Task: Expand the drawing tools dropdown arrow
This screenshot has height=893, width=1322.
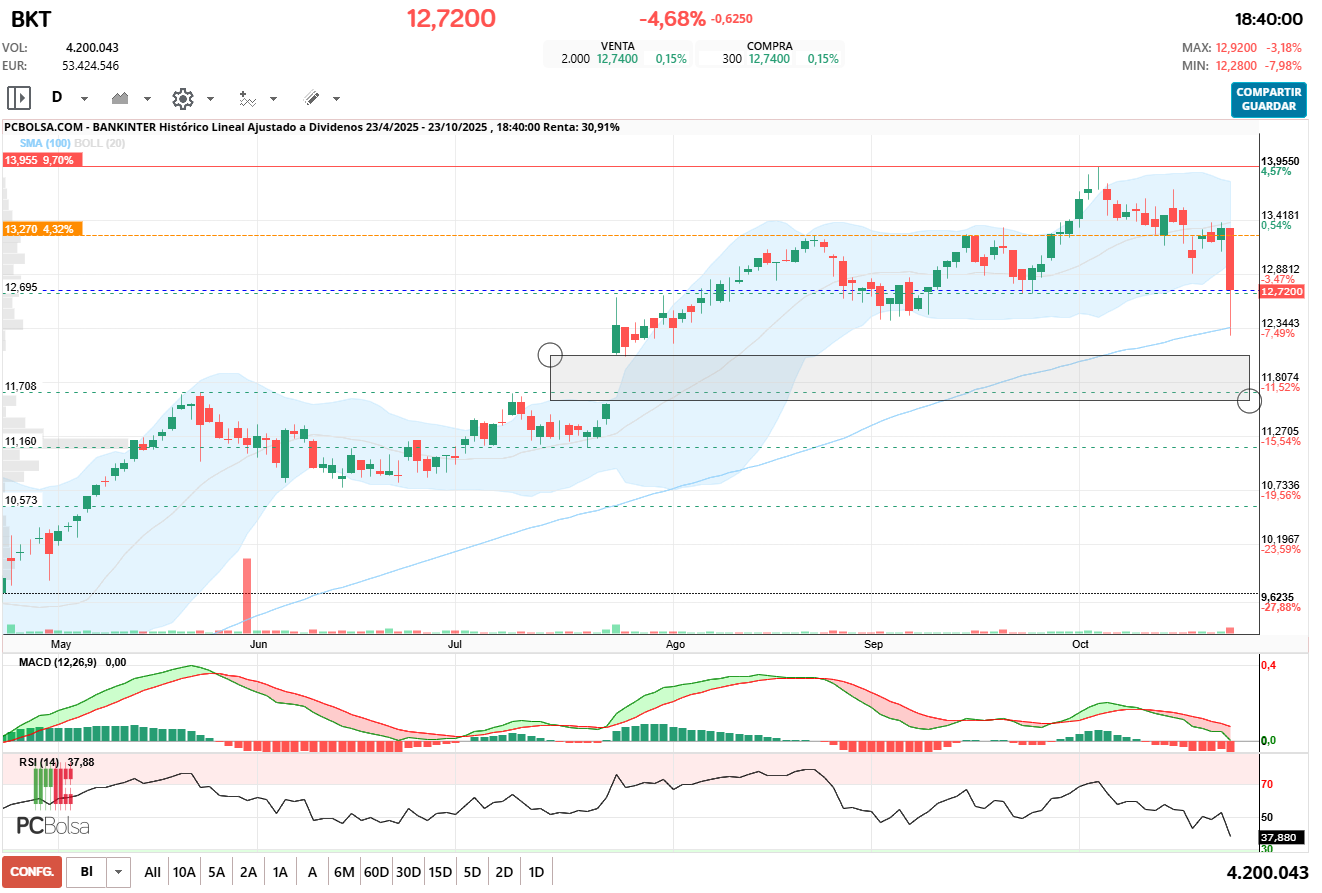Action: [x=336, y=99]
